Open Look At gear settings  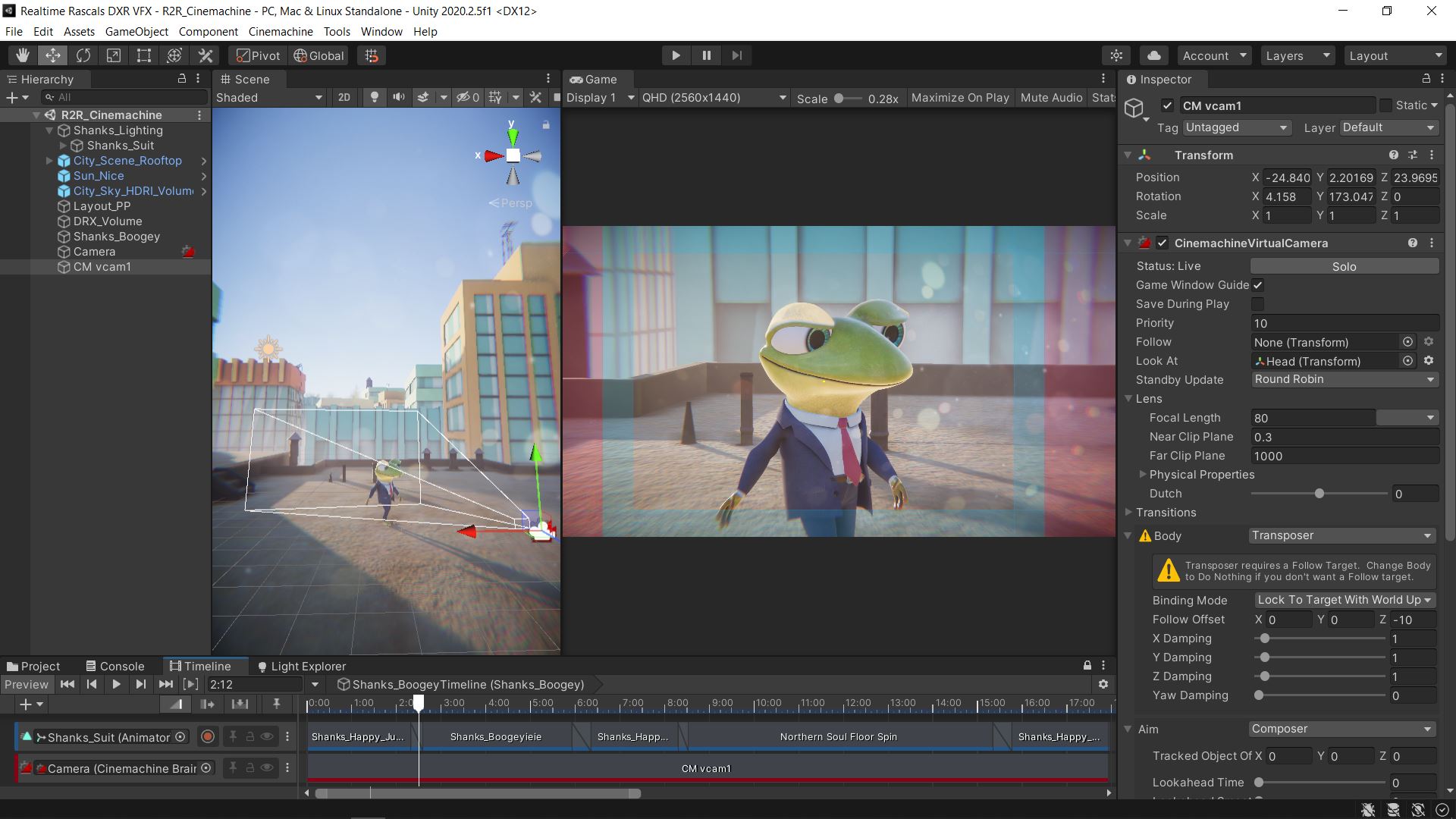(x=1429, y=361)
